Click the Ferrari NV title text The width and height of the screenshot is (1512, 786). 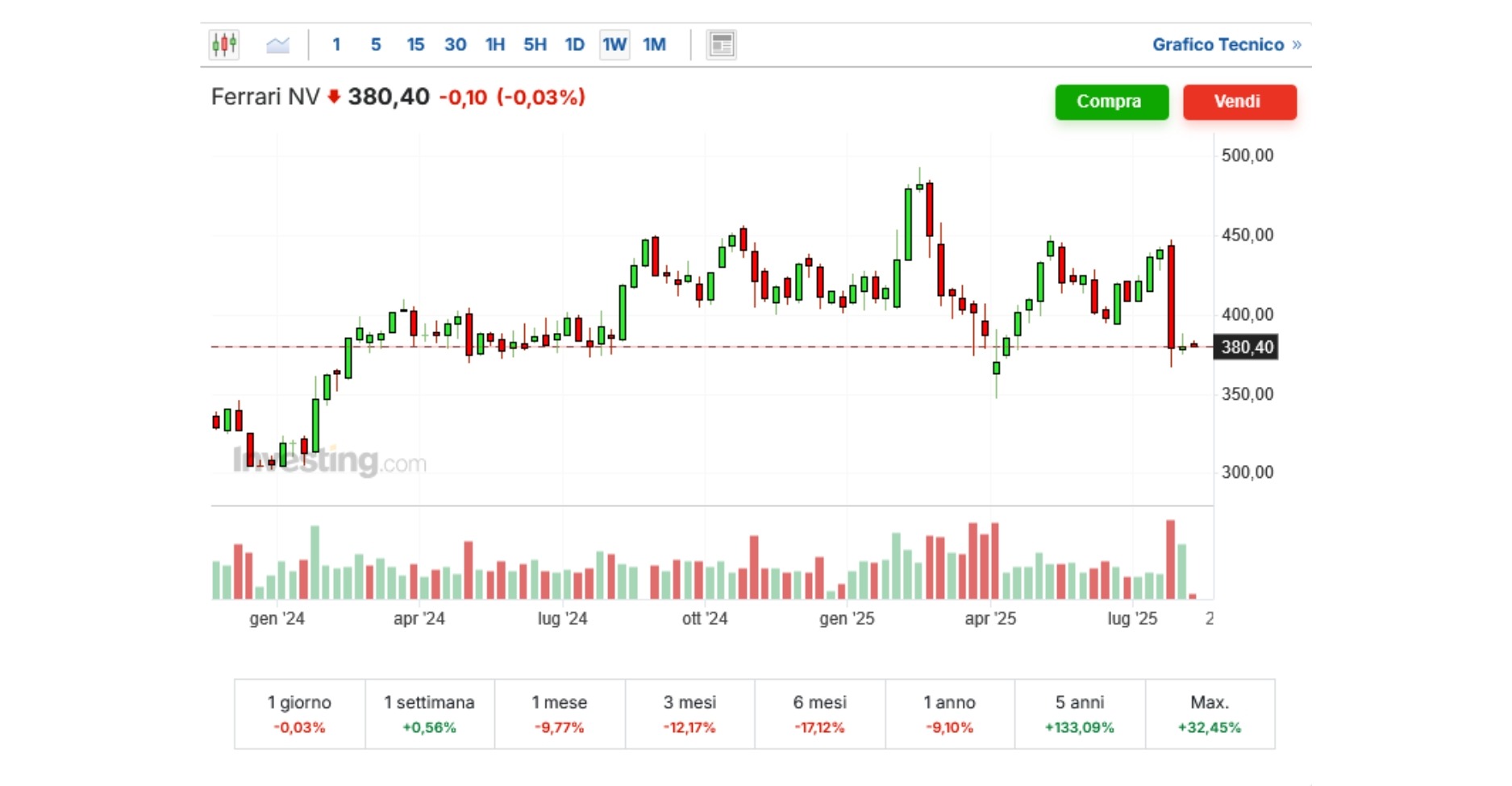[265, 97]
